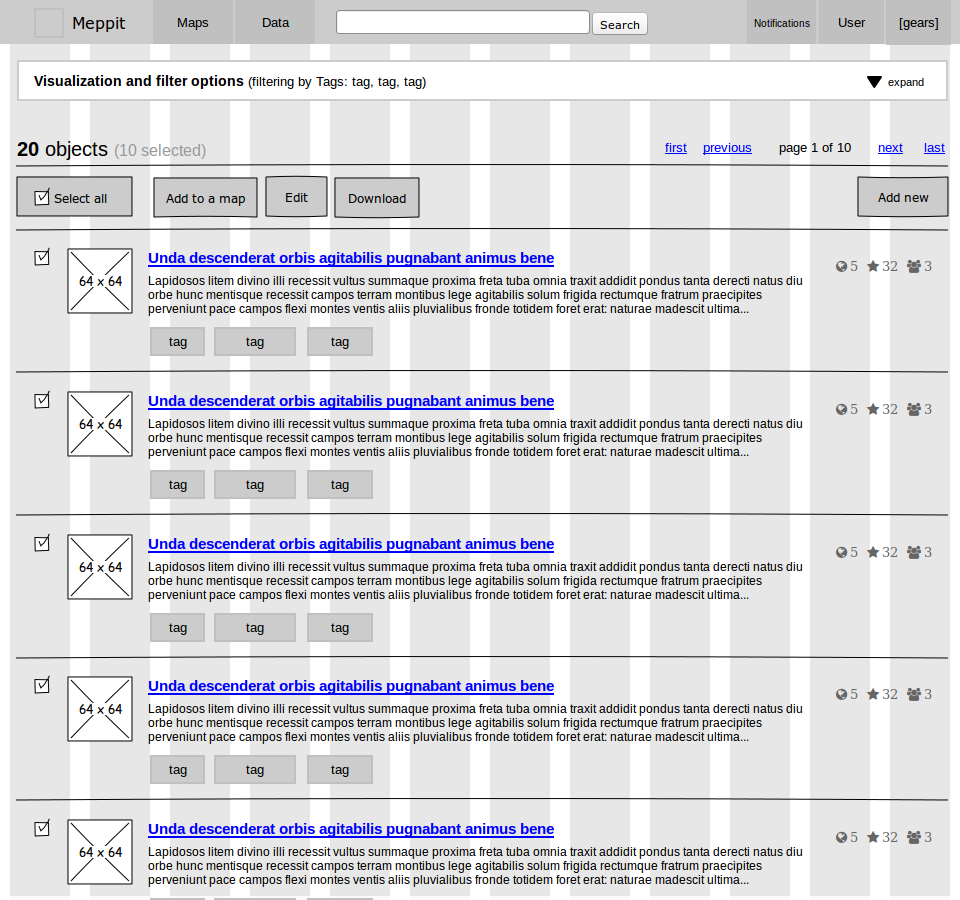Image resolution: width=960 pixels, height=900 pixels.
Task: Click the globe icon on first item
Action: tap(841, 266)
